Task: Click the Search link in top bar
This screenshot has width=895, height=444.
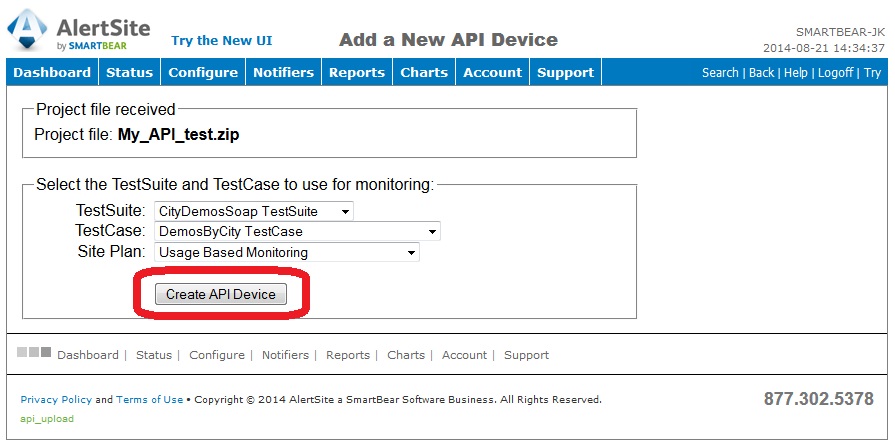Action: click(x=720, y=72)
